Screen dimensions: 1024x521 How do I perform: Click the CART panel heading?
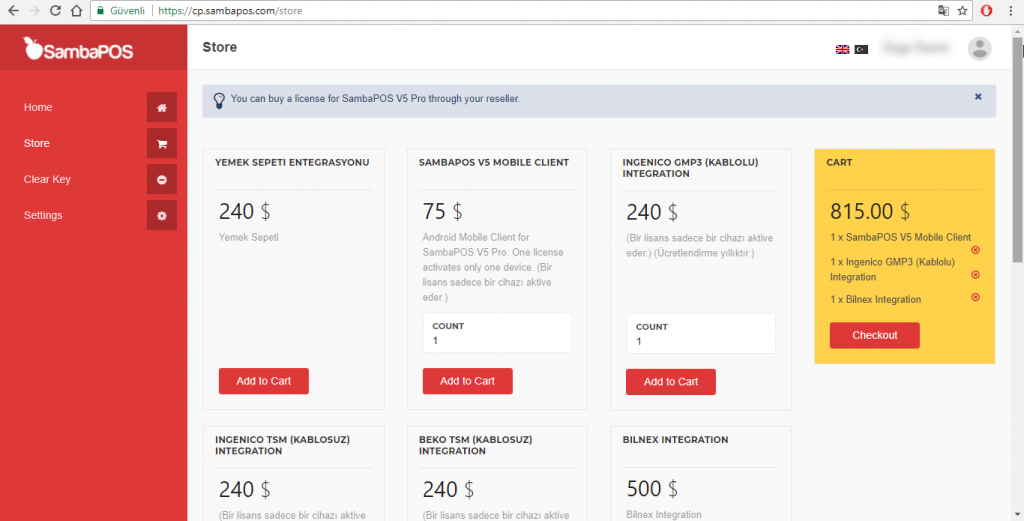[x=839, y=162]
